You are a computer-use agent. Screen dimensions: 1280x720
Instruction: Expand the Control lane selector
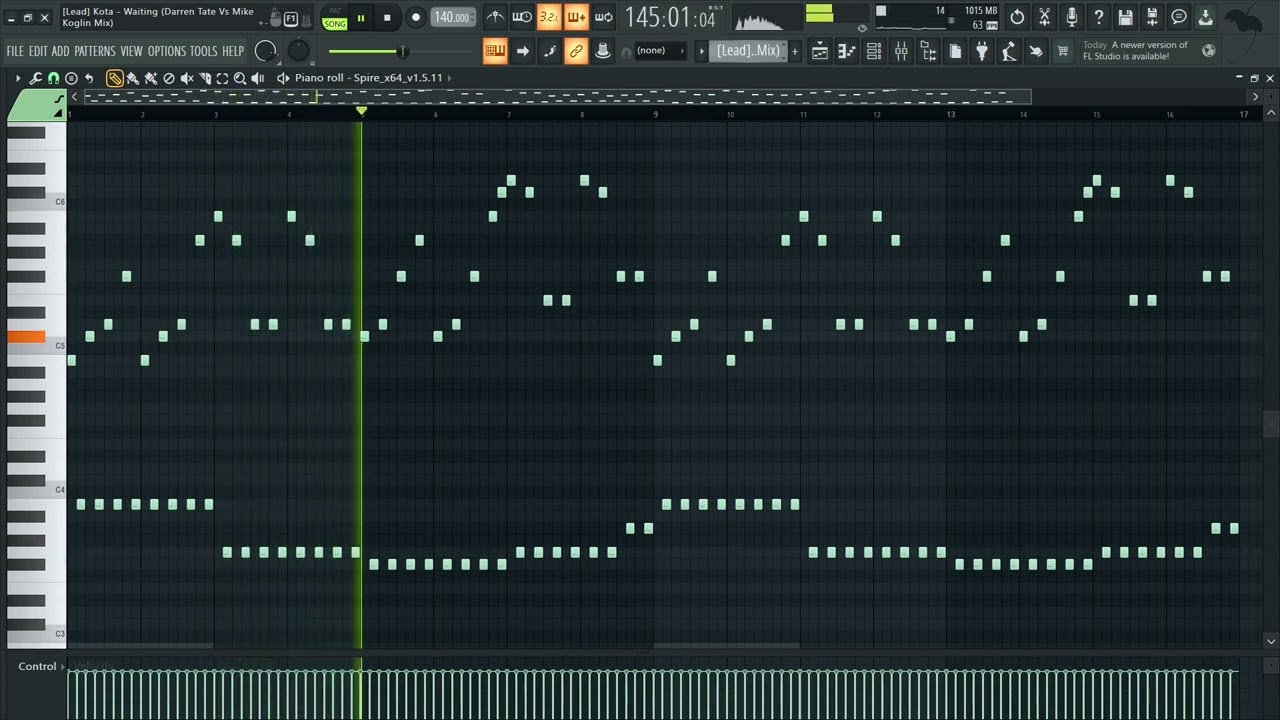[x=39, y=666]
